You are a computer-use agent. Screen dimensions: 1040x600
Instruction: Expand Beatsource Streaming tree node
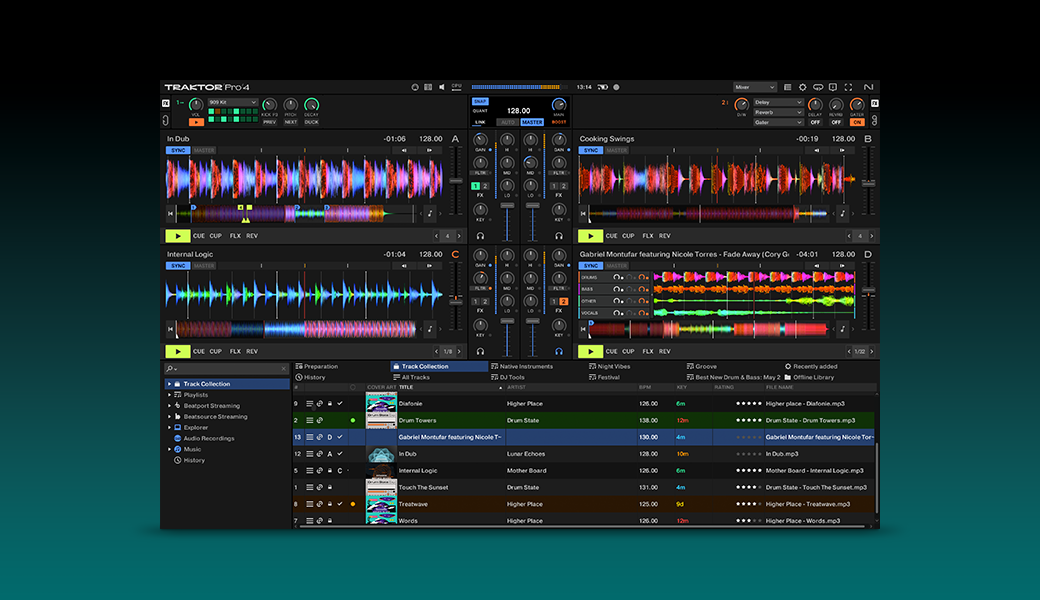click(169, 417)
